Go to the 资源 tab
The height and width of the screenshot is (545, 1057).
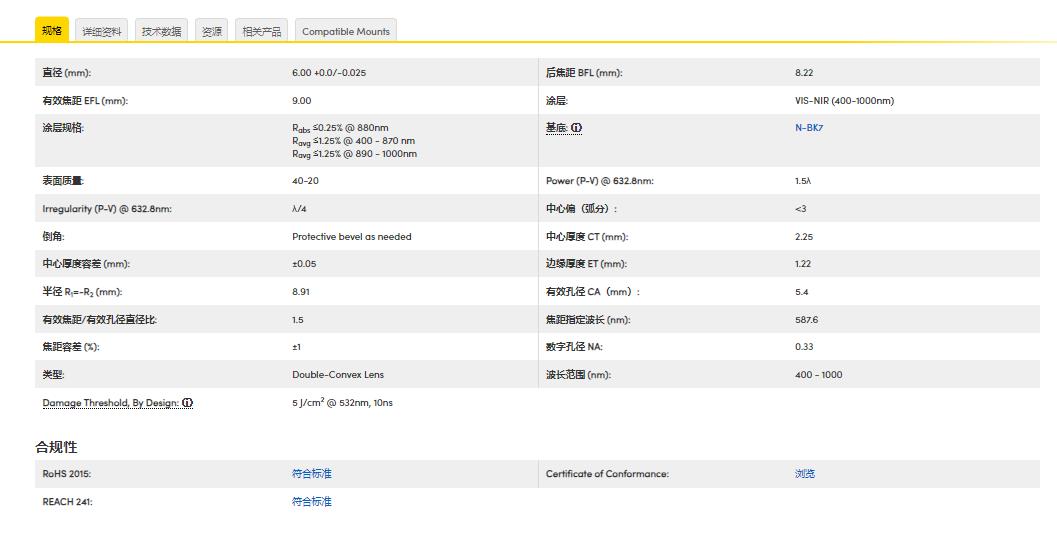212,31
